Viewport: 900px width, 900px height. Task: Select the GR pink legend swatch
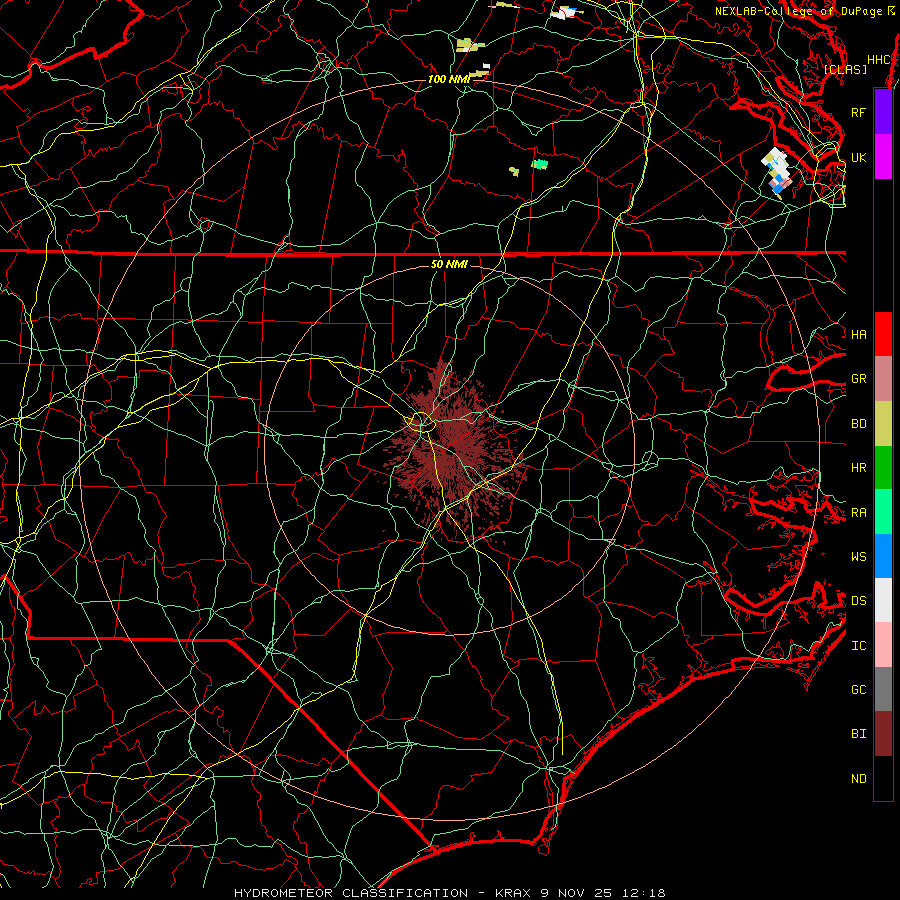[x=883, y=379]
